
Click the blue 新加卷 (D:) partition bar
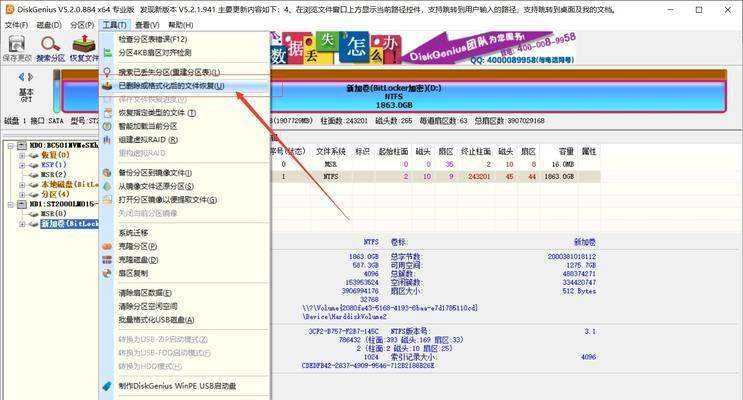coord(393,96)
